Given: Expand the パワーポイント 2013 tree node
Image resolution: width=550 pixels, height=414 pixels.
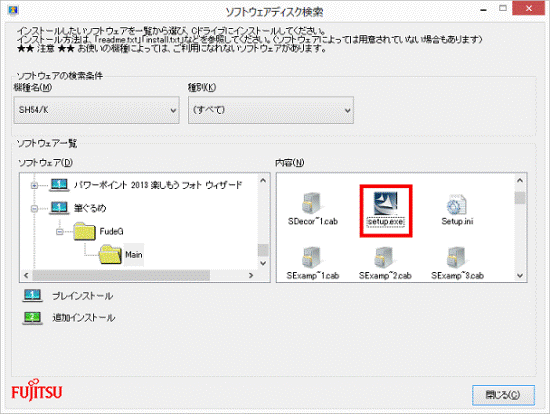Looking at the screenshot, I should click(34, 185).
